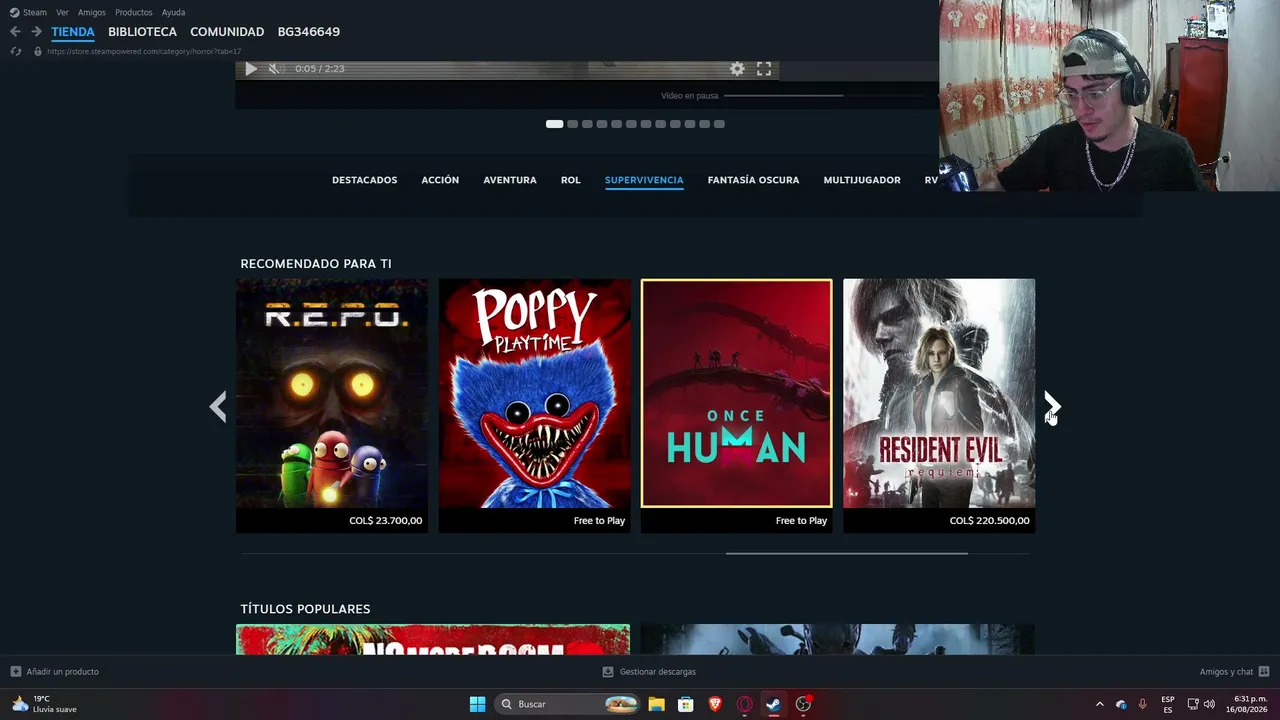
Task: Select the ROL category tab
Action: click(571, 180)
